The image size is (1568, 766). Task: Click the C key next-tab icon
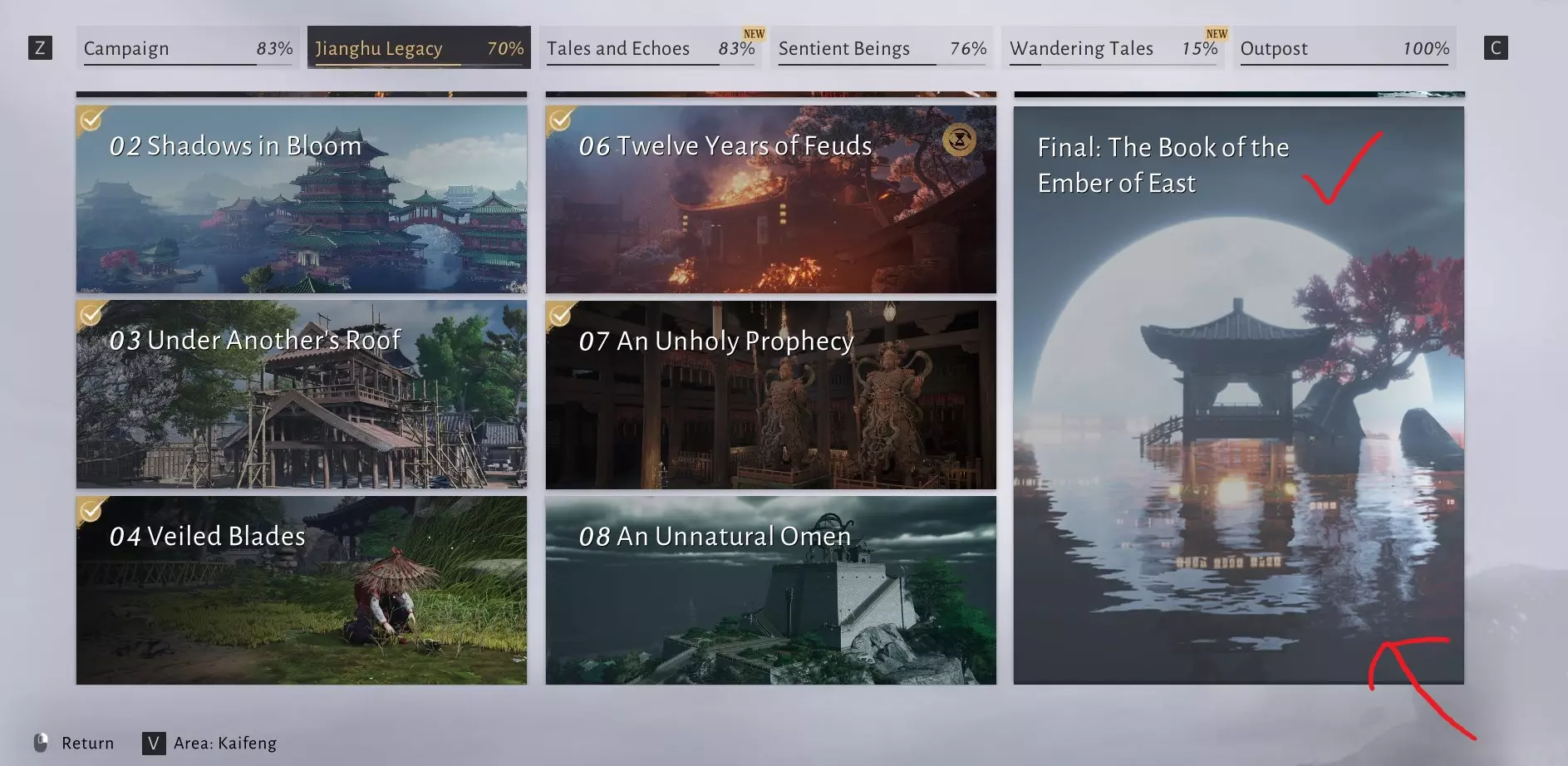(1496, 48)
